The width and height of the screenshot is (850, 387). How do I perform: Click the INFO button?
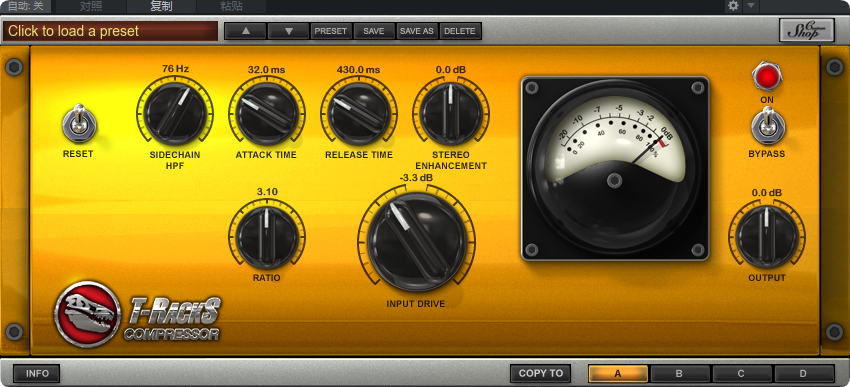coord(37,373)
